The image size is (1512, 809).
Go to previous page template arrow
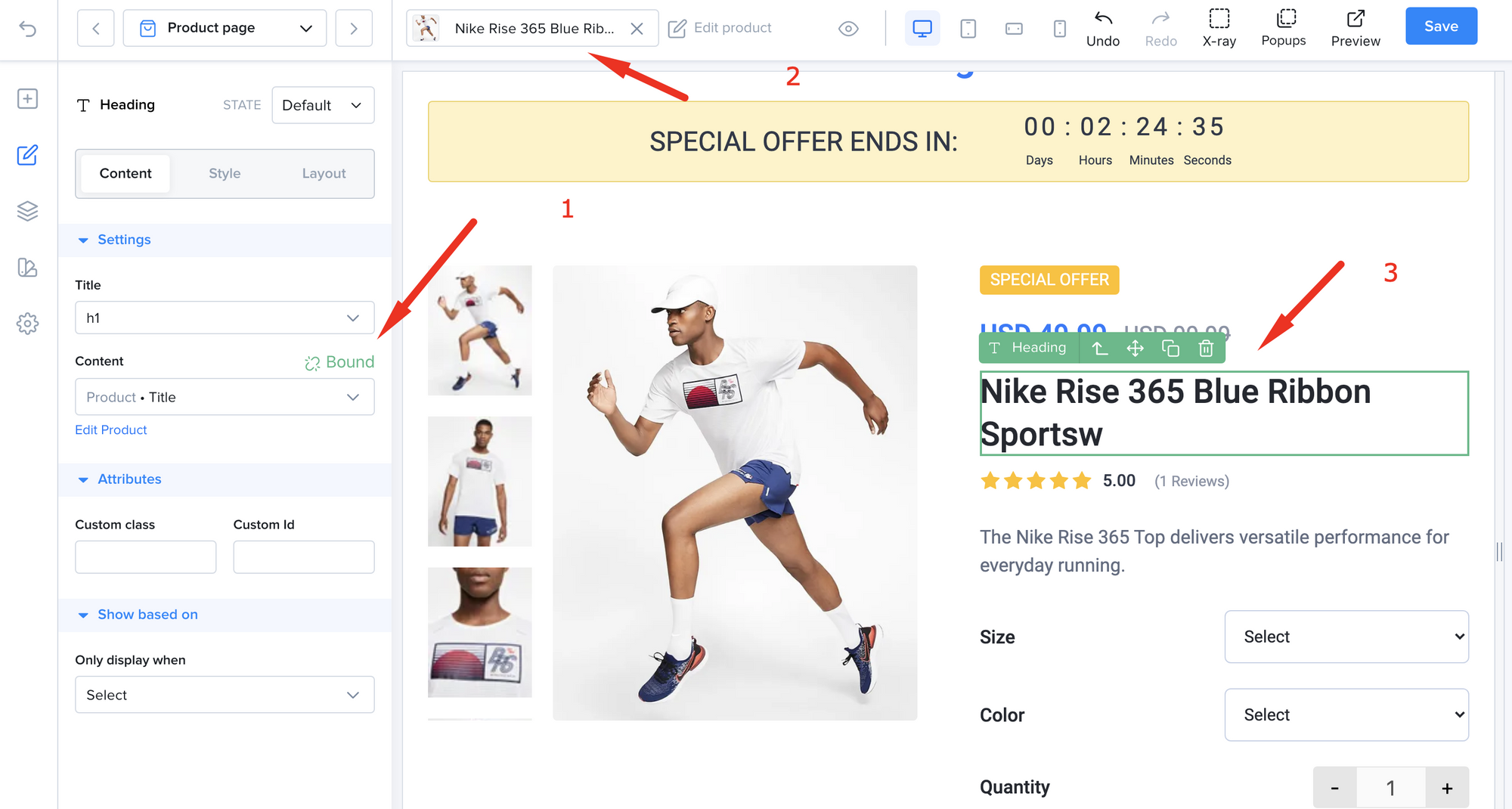coord(96,29)
